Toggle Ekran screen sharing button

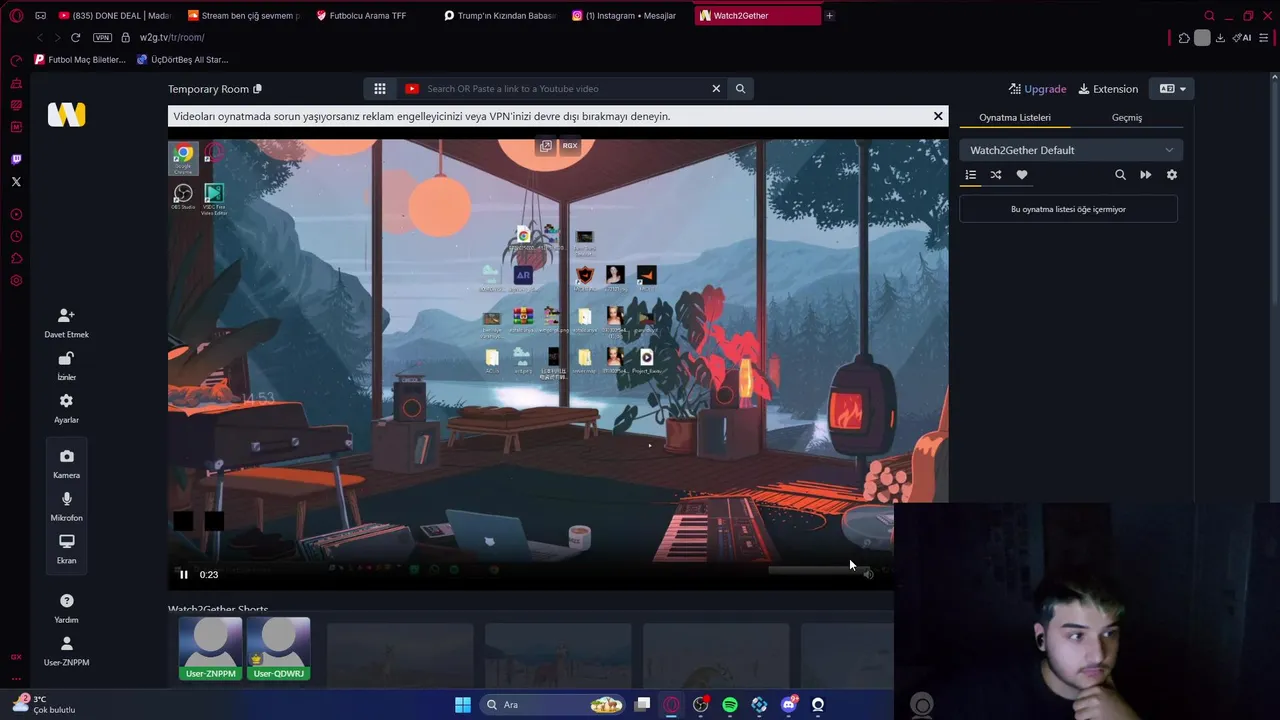(x=66, y=549)
